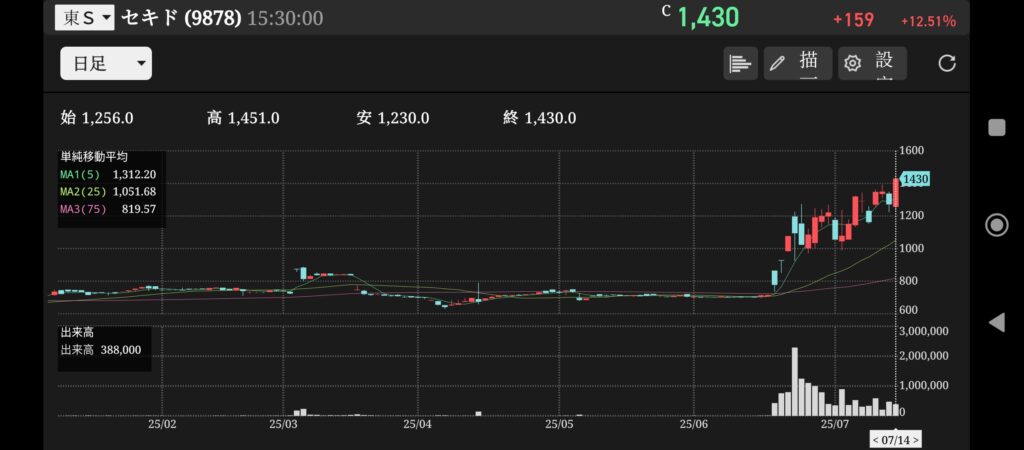This screenshot has height=450, width=1024.
Task: Select the 25/07 date axis label
Action: click(x=835, y=424)
